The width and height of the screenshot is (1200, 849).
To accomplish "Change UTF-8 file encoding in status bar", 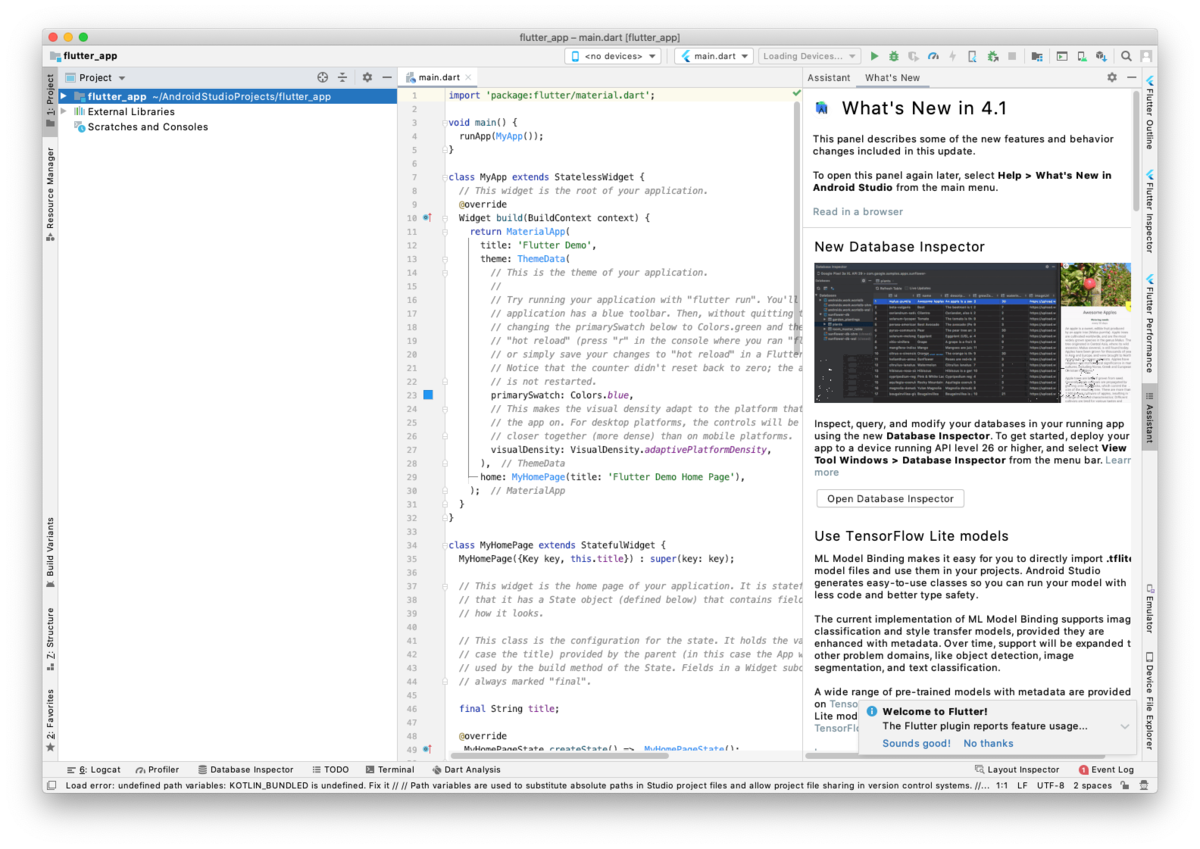I will tap(1051, 786).
